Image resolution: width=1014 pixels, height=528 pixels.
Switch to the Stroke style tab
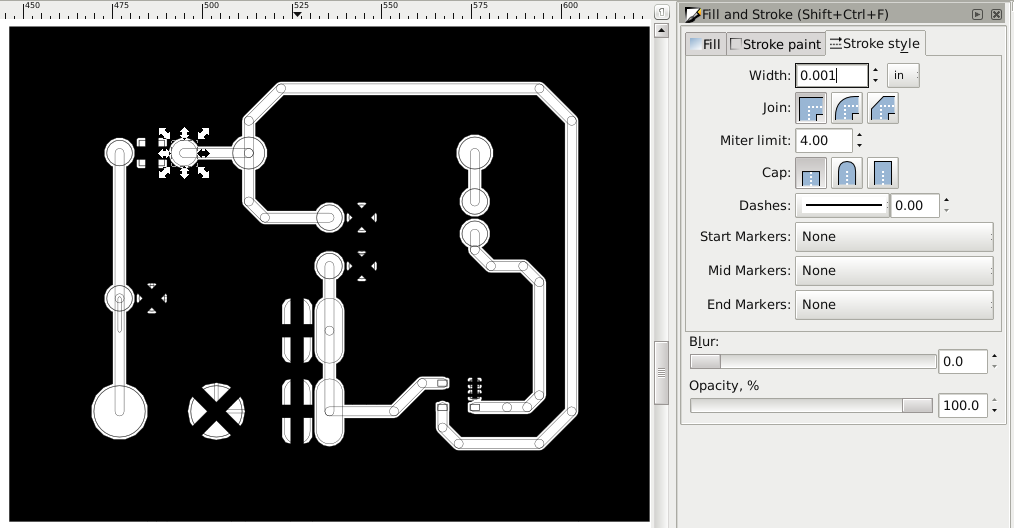(875, 43)
